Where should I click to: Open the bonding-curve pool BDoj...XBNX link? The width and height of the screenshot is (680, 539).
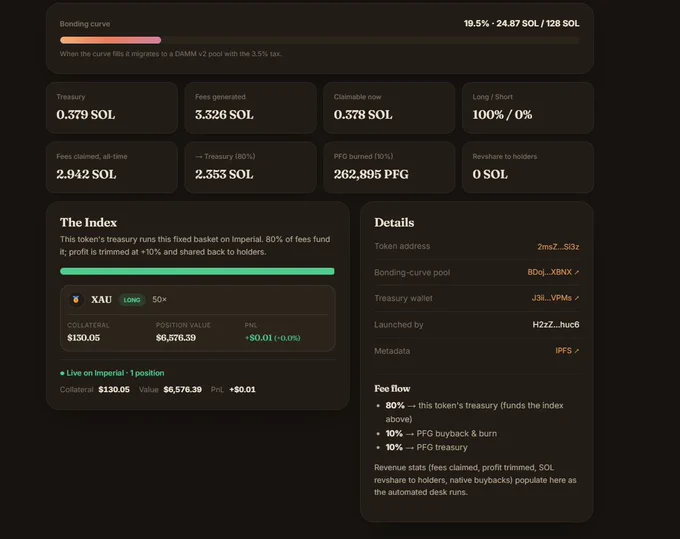[x=549, y=272]
